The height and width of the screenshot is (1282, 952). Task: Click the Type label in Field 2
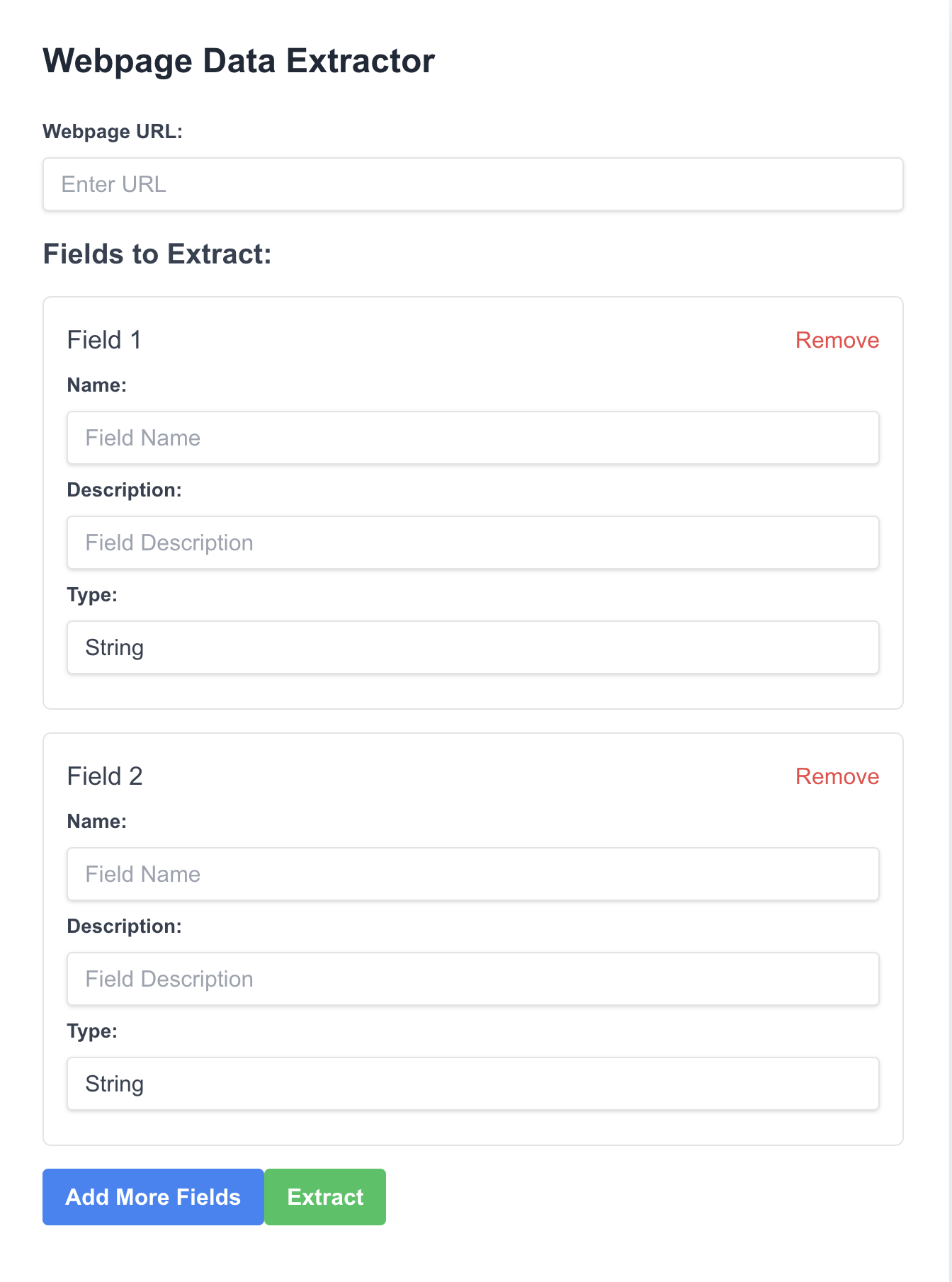point(92,1031)
